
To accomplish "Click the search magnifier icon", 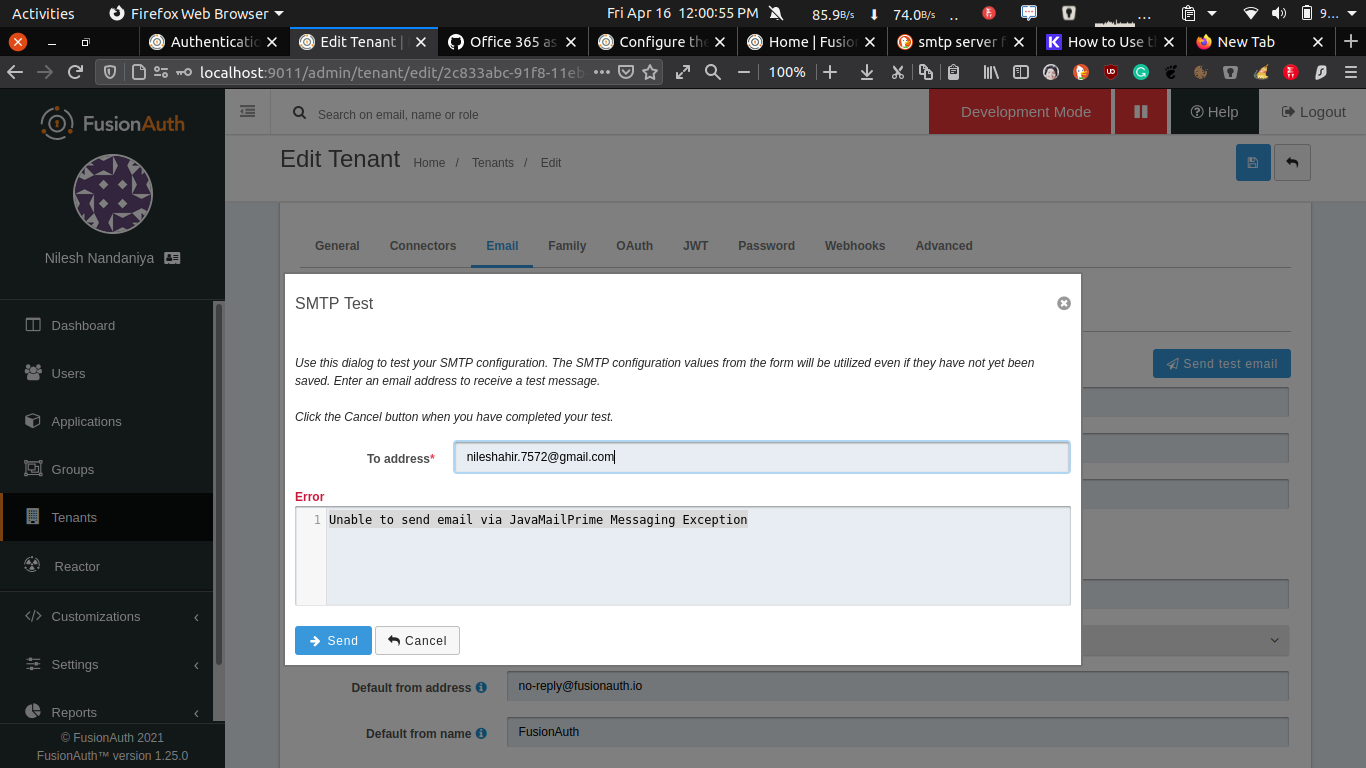I will click(299, 113).
